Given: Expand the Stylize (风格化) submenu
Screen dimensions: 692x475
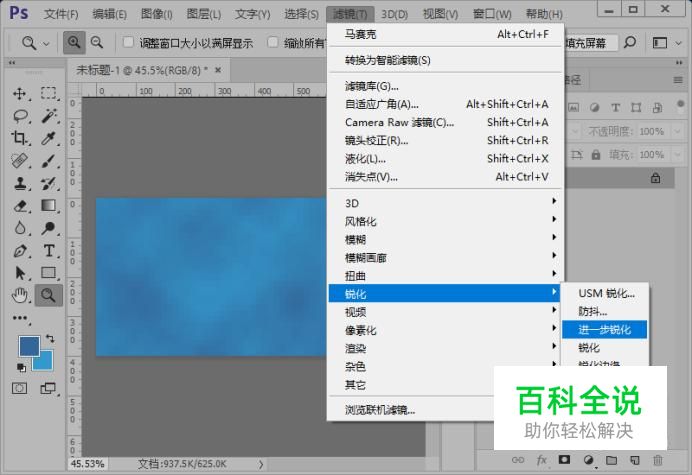Looking at the screenshot, I should click(x=445, y=221).
